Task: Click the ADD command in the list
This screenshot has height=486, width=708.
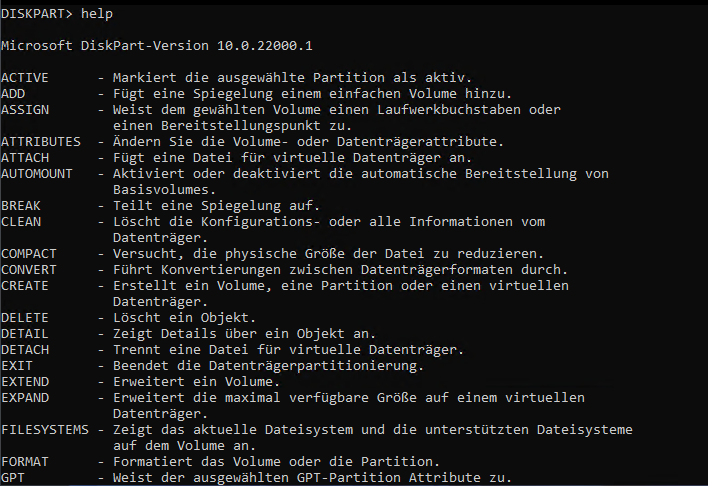Action: pyautogui.click(x=13, y=93)
